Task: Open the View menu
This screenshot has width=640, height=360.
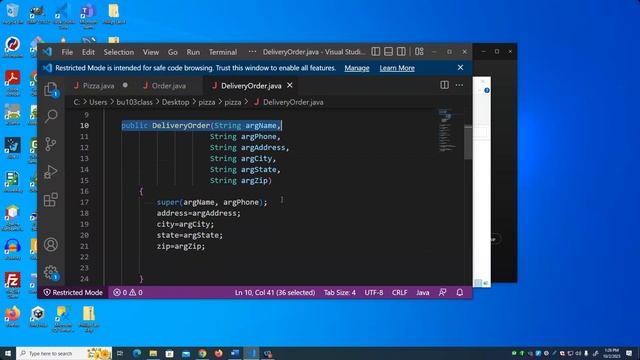Action: 151,52
